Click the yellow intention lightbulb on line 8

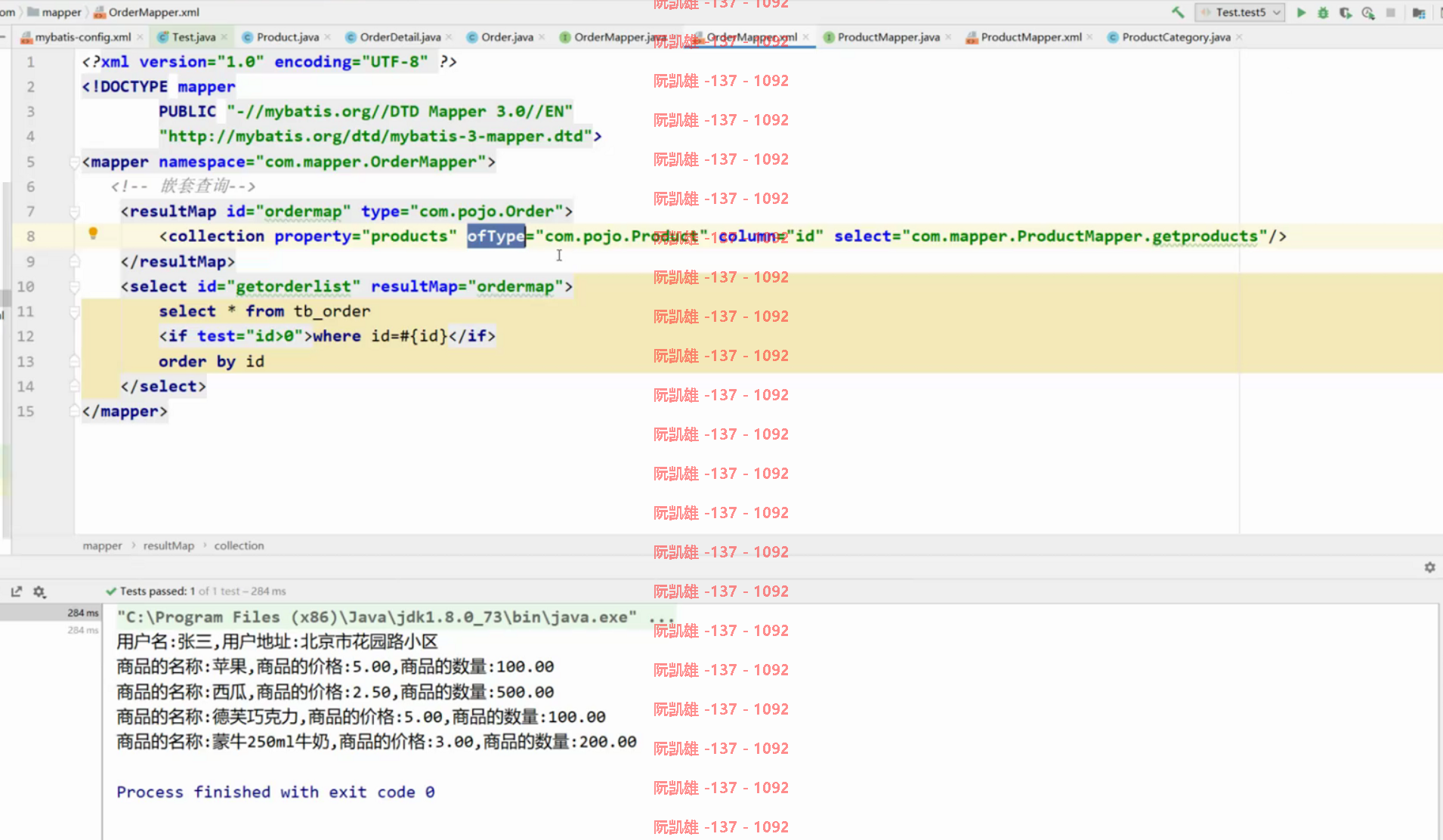tap(93, 234)
